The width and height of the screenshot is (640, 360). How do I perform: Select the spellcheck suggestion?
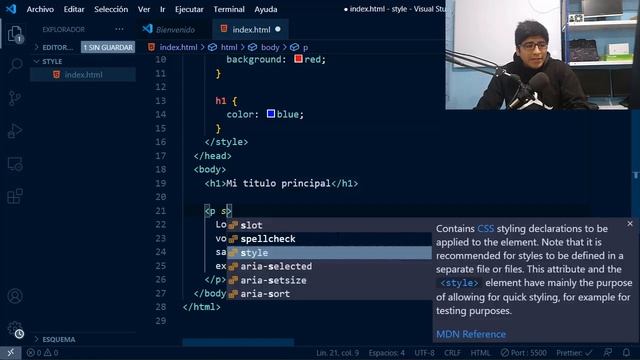click(329, 239)
